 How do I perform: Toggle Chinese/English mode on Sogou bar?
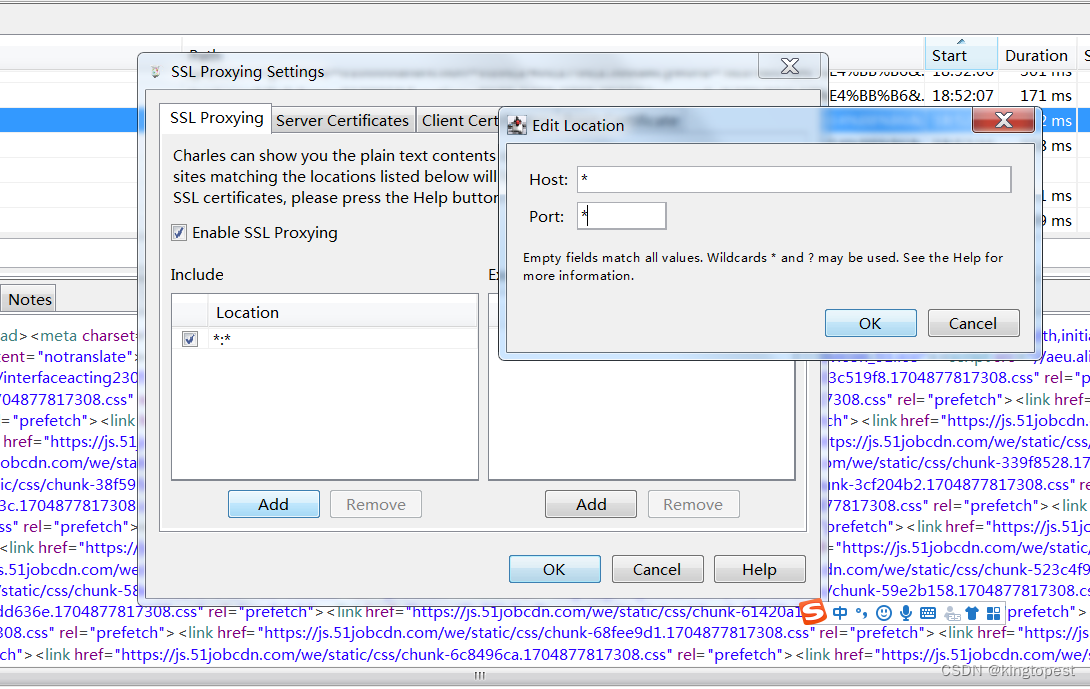coord(840,613)
